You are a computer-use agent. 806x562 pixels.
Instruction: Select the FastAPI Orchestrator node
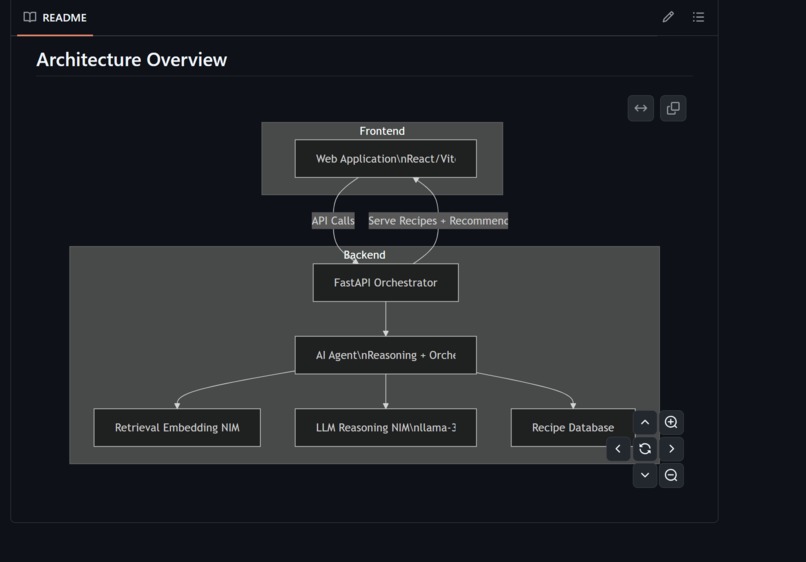tap(386, 283)
